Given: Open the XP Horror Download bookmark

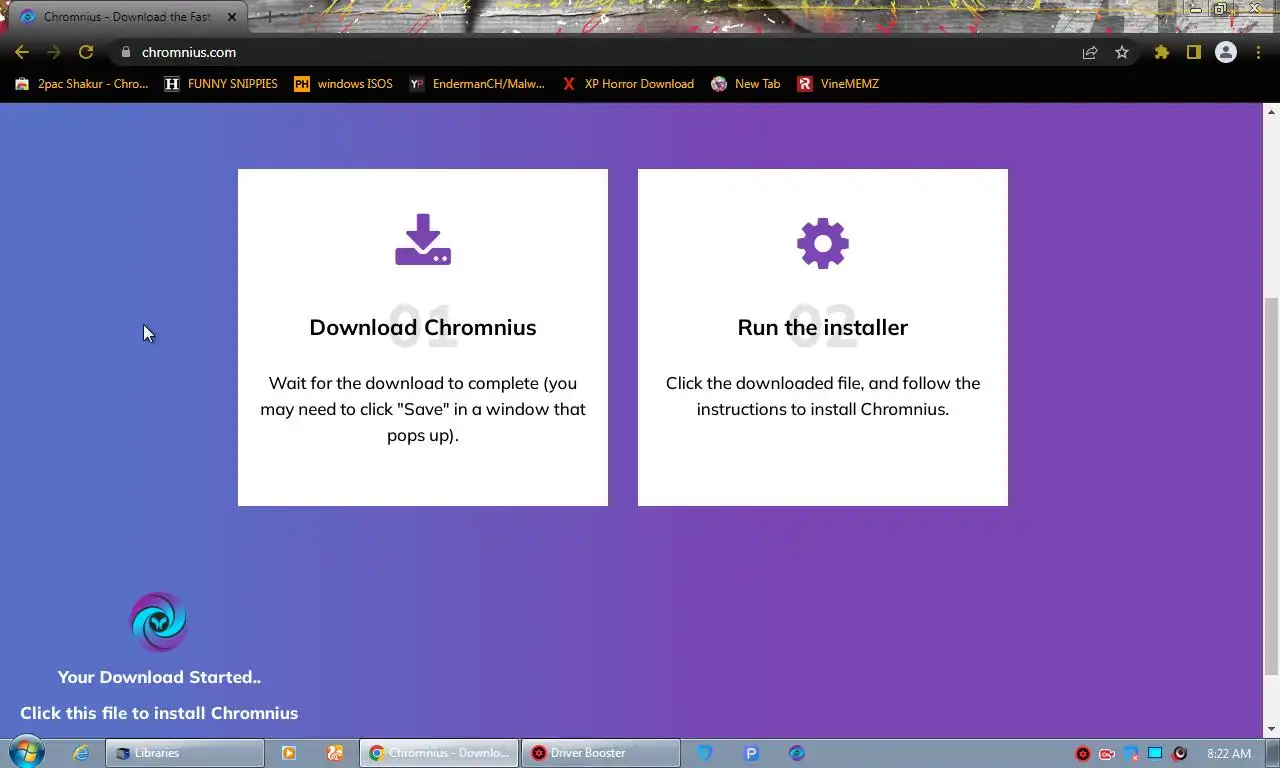Looking at the screenshot, I should tap(627, 84).
